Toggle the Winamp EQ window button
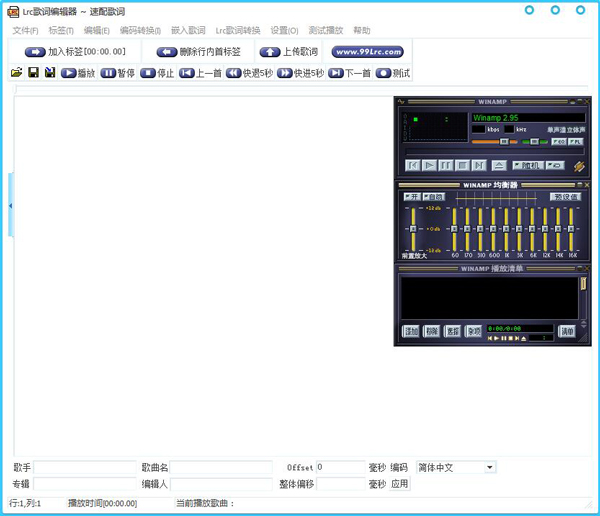 [x=559, y=142]
